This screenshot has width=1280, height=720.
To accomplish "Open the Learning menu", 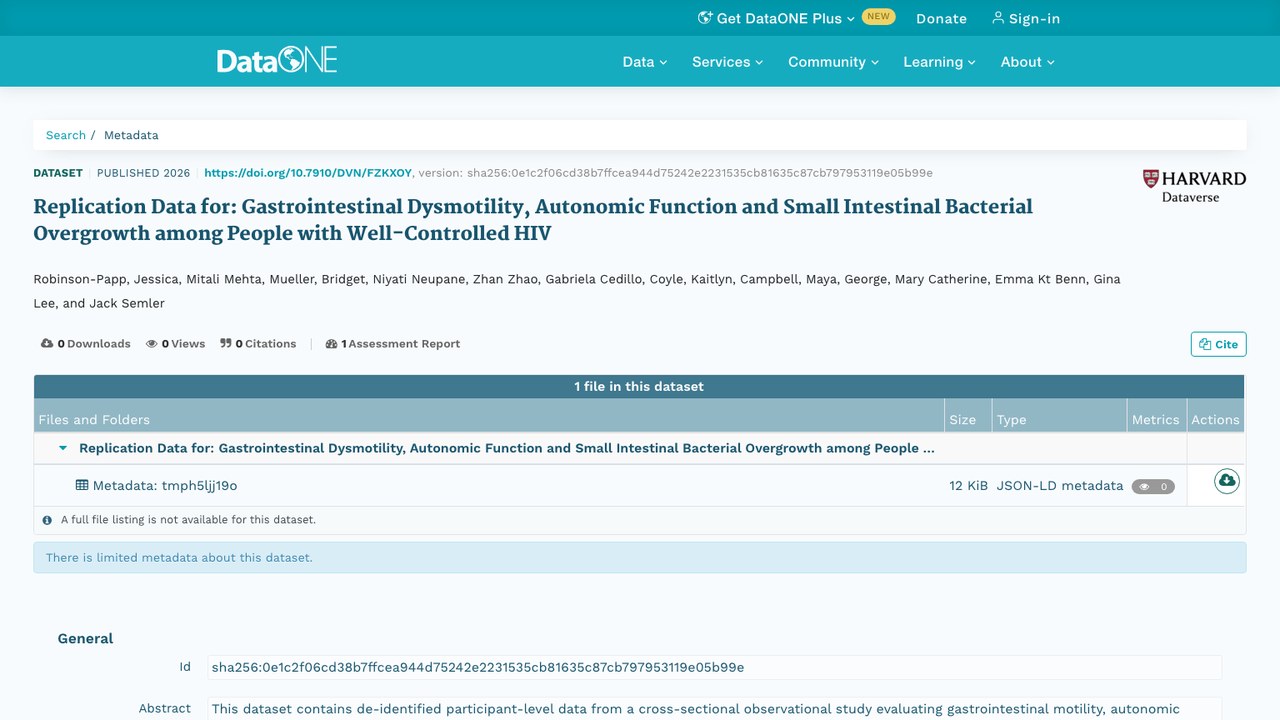I will (939, 62).
